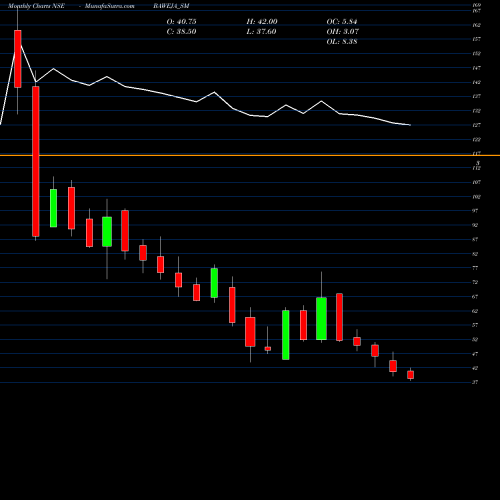
Task: Click the 127 price axis label
Action: click(476, 125)
